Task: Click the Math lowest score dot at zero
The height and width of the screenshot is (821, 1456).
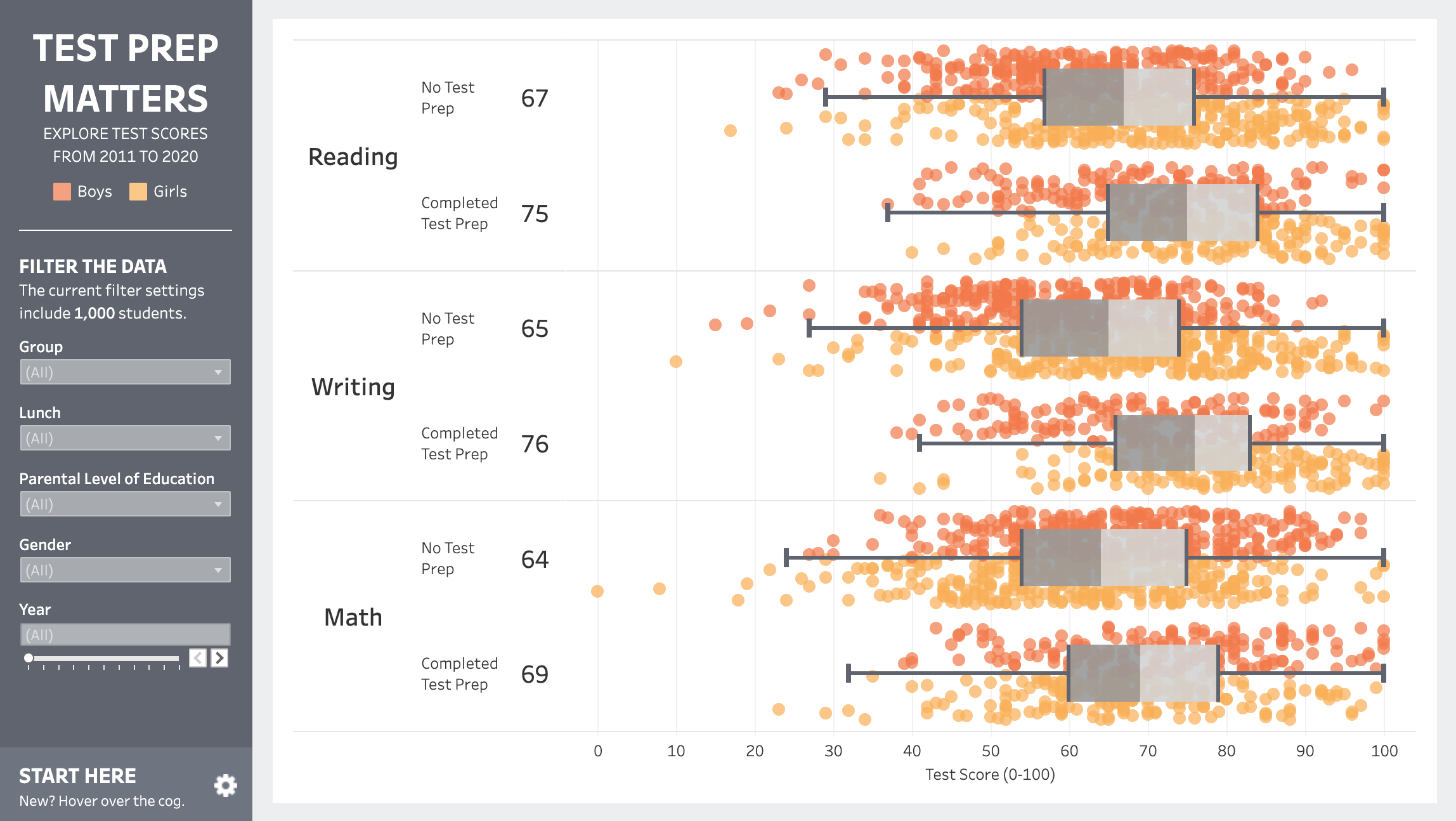Action: point(597,591)
